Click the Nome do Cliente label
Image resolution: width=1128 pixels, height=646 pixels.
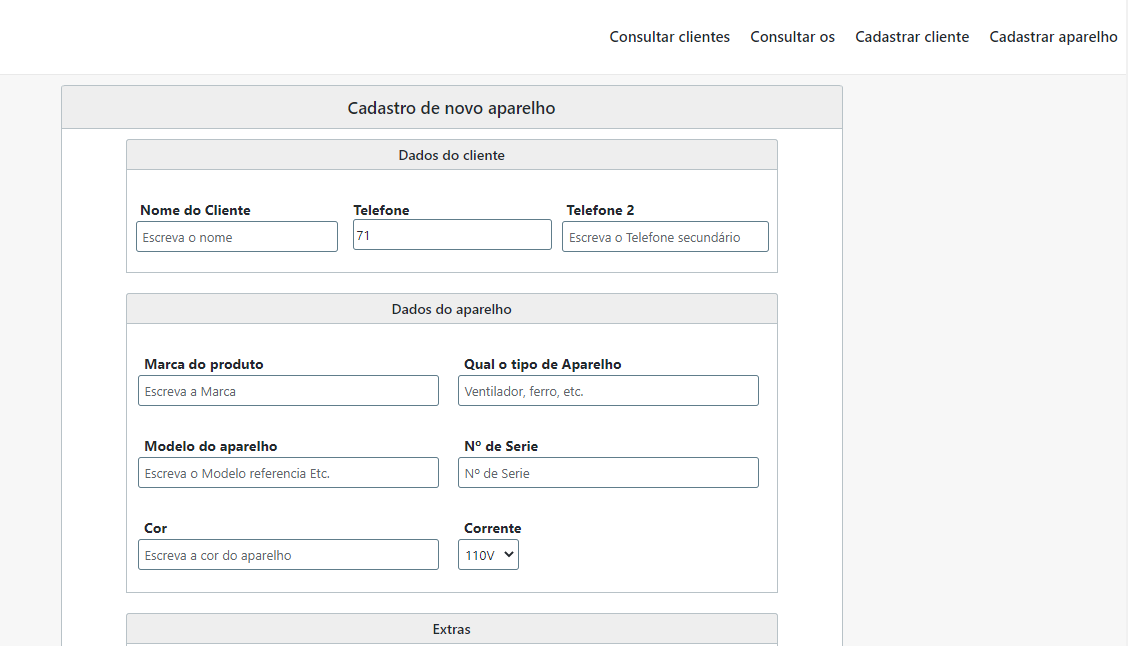coord(195,210)
